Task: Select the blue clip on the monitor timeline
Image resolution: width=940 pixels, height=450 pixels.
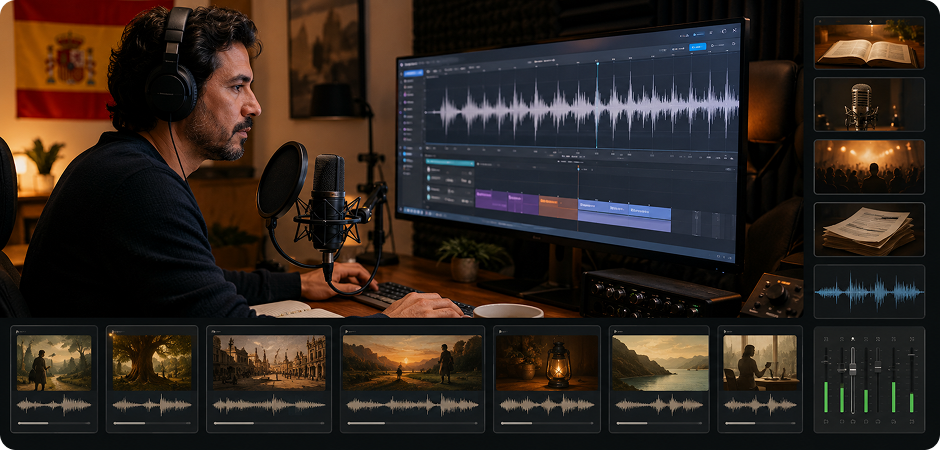Action: (x=624, y=216)
